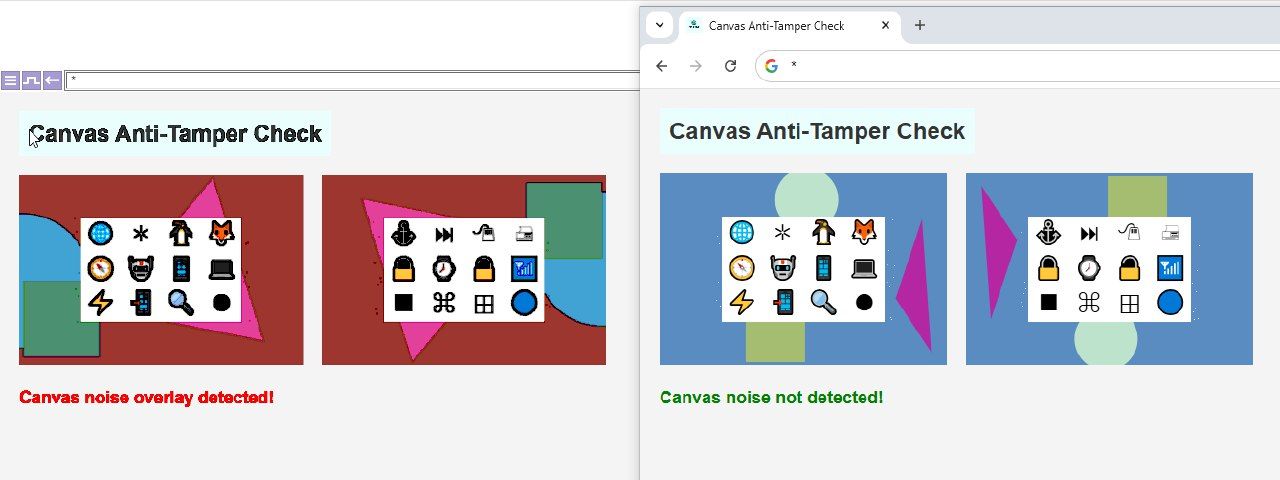Click the Canvas Anti-Tamper Check heading in Chrome
This screenshot has width=1280, height=480.
(817, 131)
